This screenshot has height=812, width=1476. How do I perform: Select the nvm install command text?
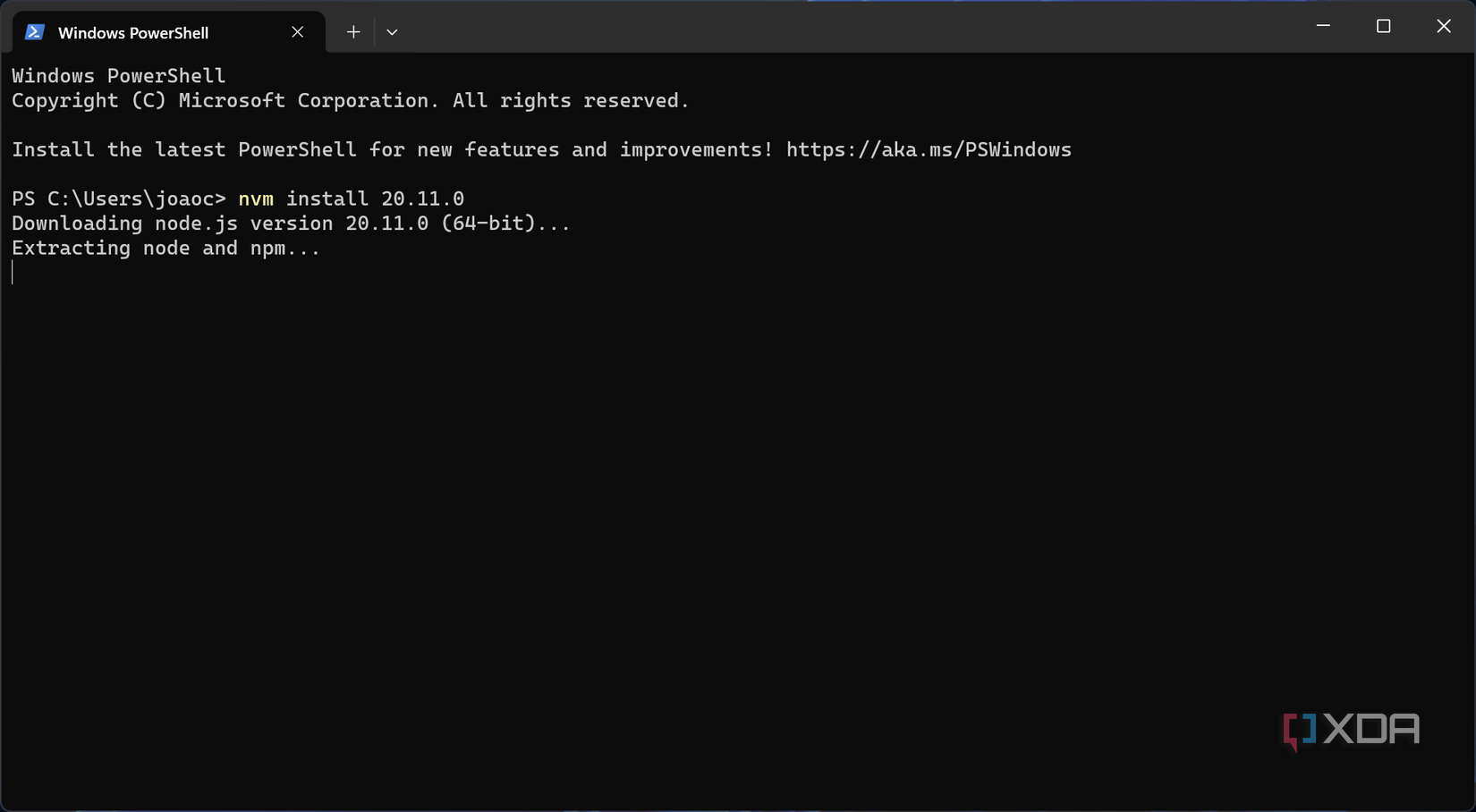[350, 199]
